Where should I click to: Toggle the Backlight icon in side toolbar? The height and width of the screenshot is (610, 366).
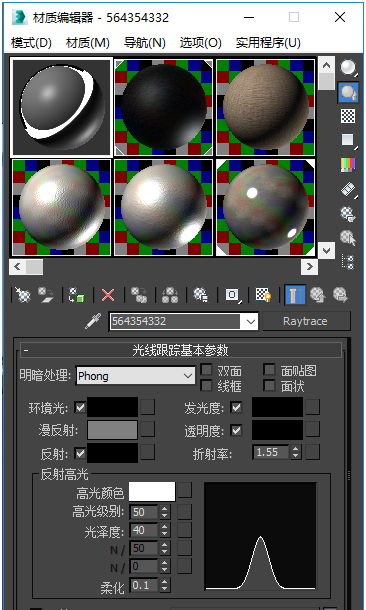coord(348,92)
